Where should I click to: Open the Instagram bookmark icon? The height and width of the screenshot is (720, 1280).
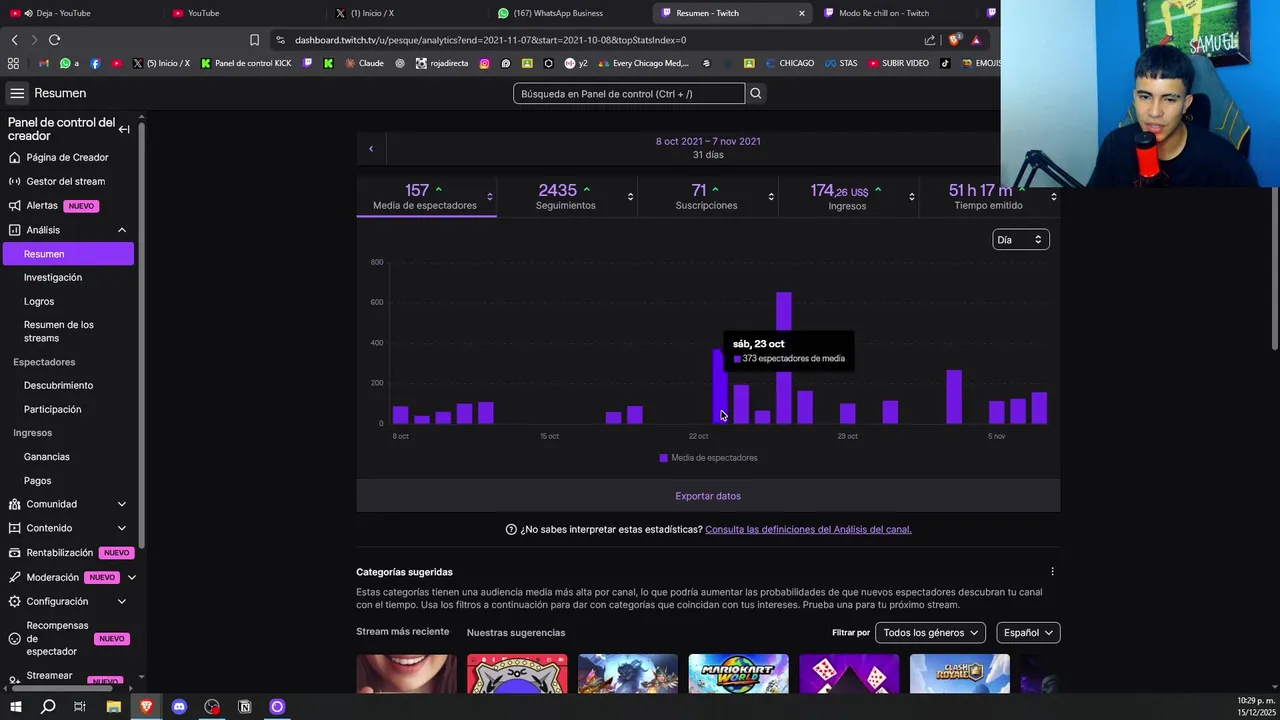click(484, 63)
